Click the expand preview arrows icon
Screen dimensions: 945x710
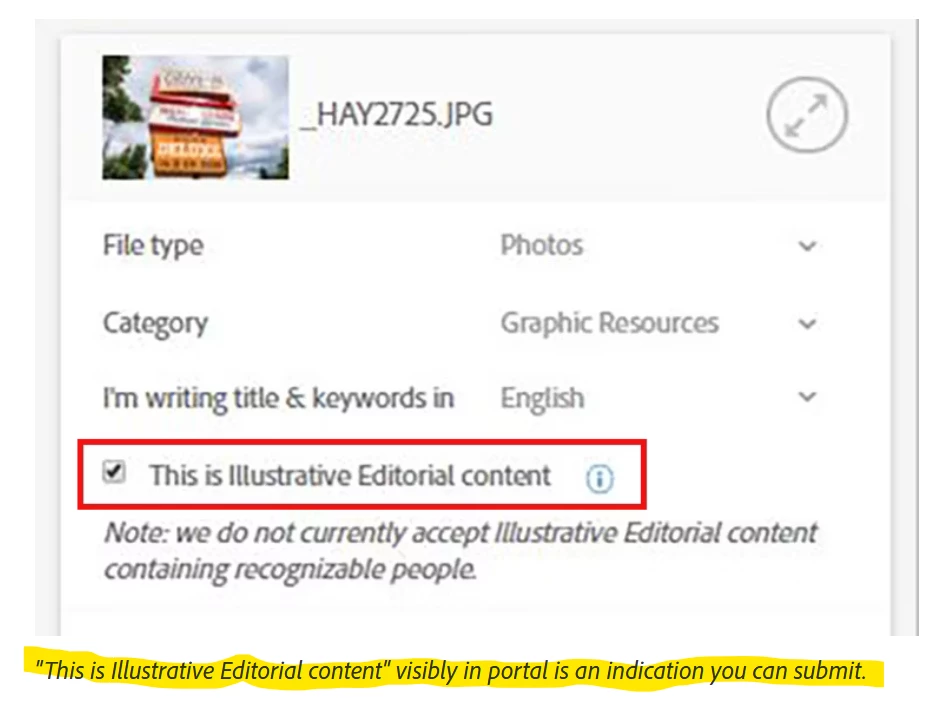tap(807, 115)
